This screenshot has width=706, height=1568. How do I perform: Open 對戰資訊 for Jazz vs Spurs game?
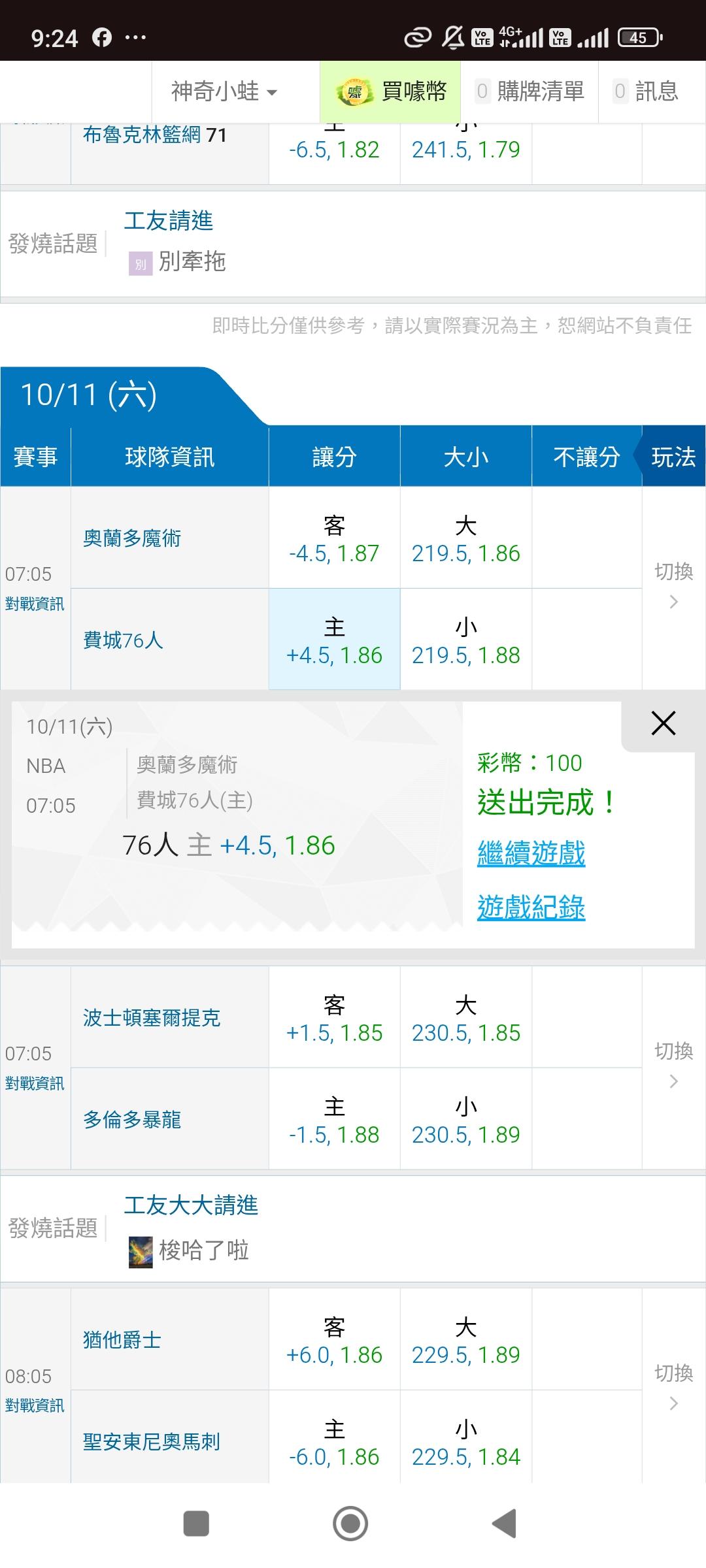pos(35,1405)
